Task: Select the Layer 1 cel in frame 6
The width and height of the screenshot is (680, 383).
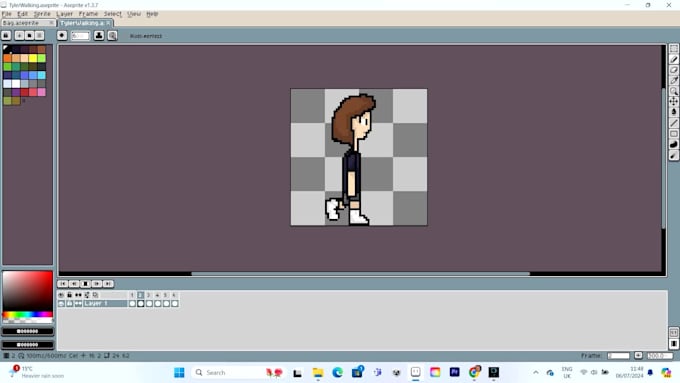Action: pyautogui.click(x=175, y=304)
